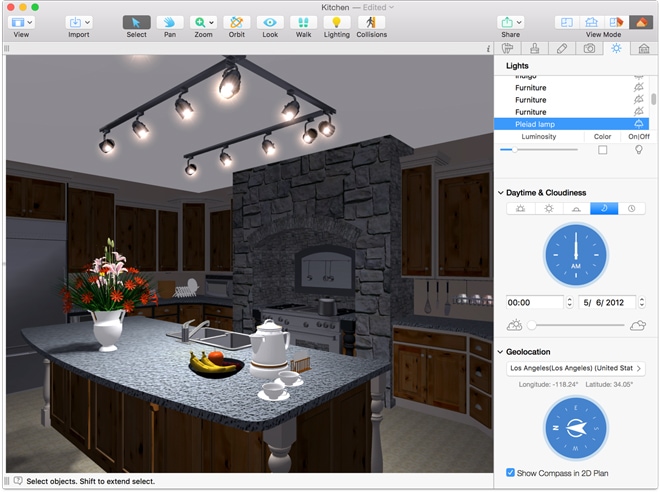
Task: Activate the Walk footsteps tool
Action: 303,22
